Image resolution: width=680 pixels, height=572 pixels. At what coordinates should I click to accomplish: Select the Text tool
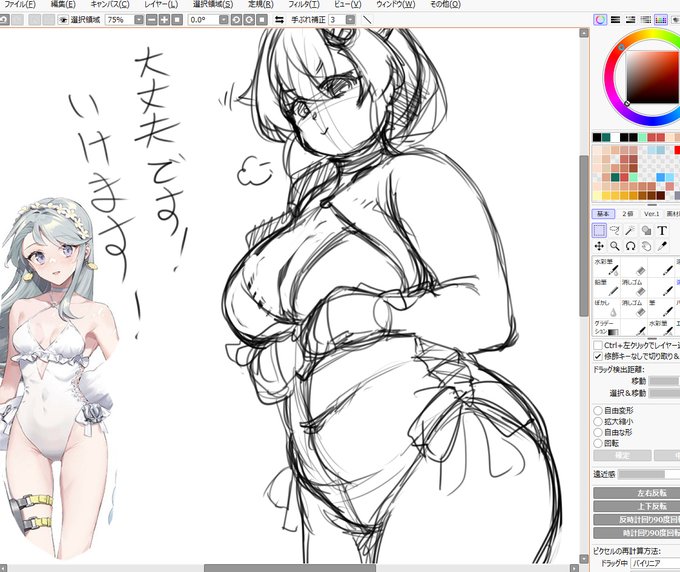662,230
